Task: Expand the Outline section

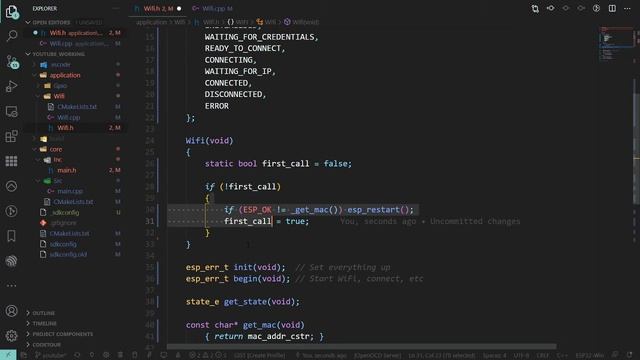Action: pyautogui.click(x=43, y=313)
